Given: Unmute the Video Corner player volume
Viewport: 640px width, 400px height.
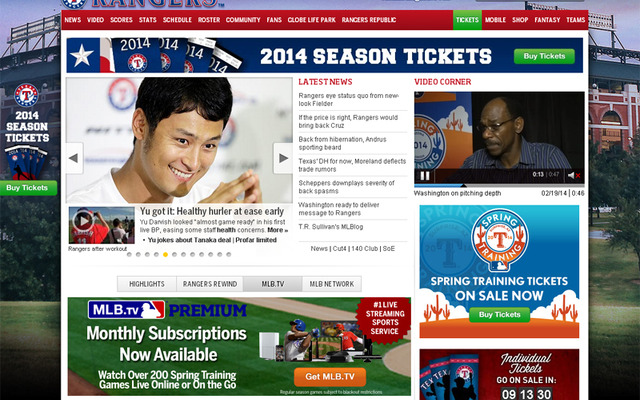Looking at the screenshot, I should pos(574,176).
